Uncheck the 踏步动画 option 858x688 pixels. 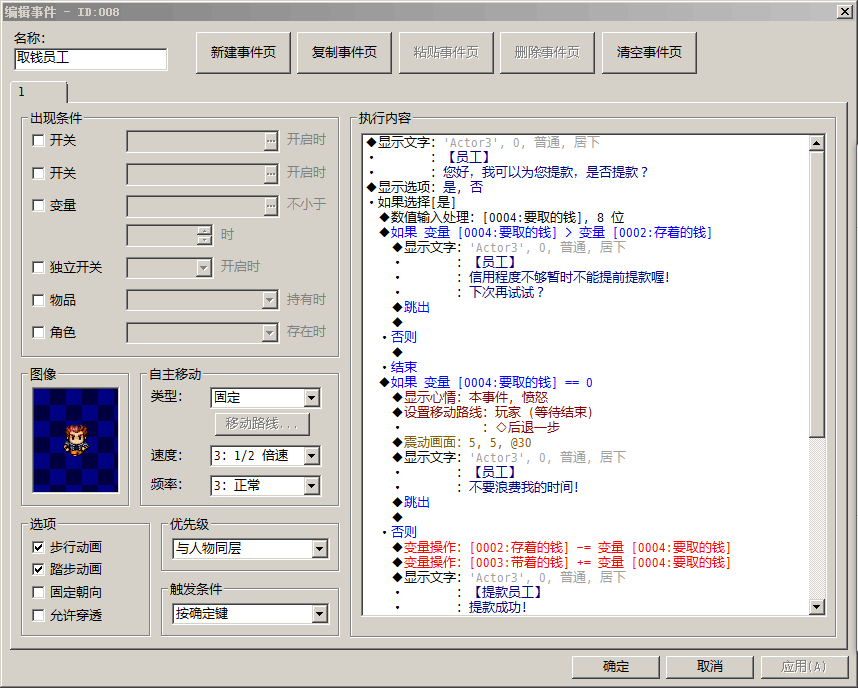38,569
